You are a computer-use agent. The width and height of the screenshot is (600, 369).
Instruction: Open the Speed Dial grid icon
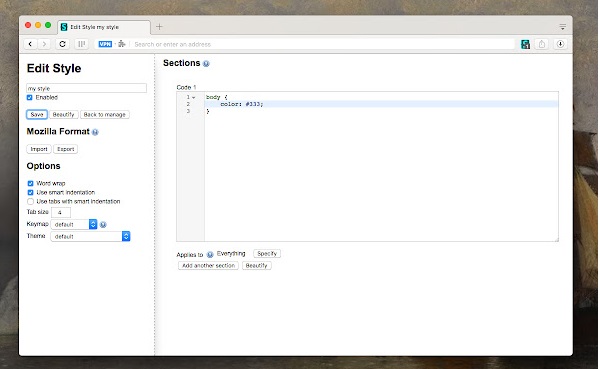point(81,44)
